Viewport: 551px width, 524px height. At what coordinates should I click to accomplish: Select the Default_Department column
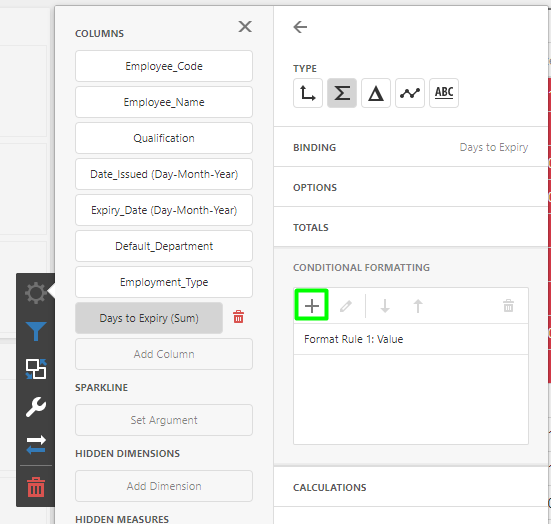(x=164, y=246)
